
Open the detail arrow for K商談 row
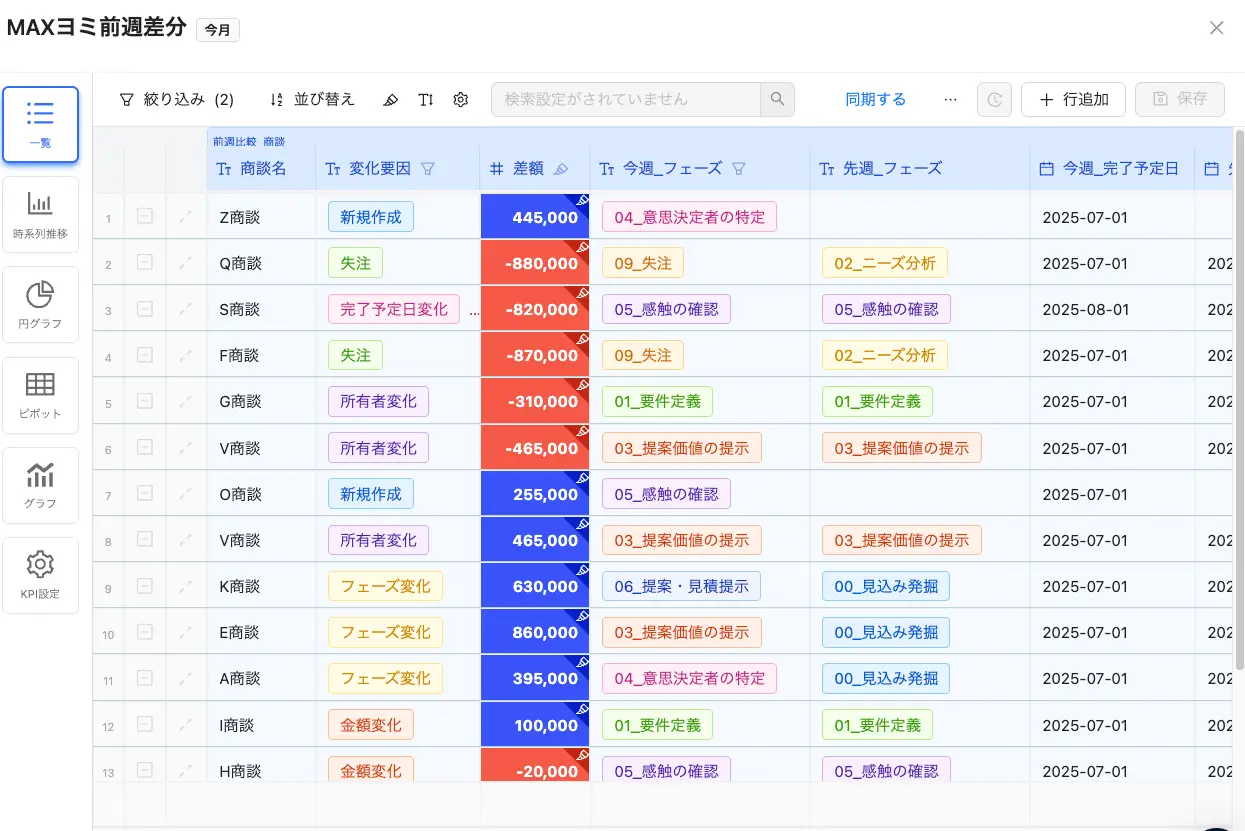pyautogui.click(x=185, y=585)
